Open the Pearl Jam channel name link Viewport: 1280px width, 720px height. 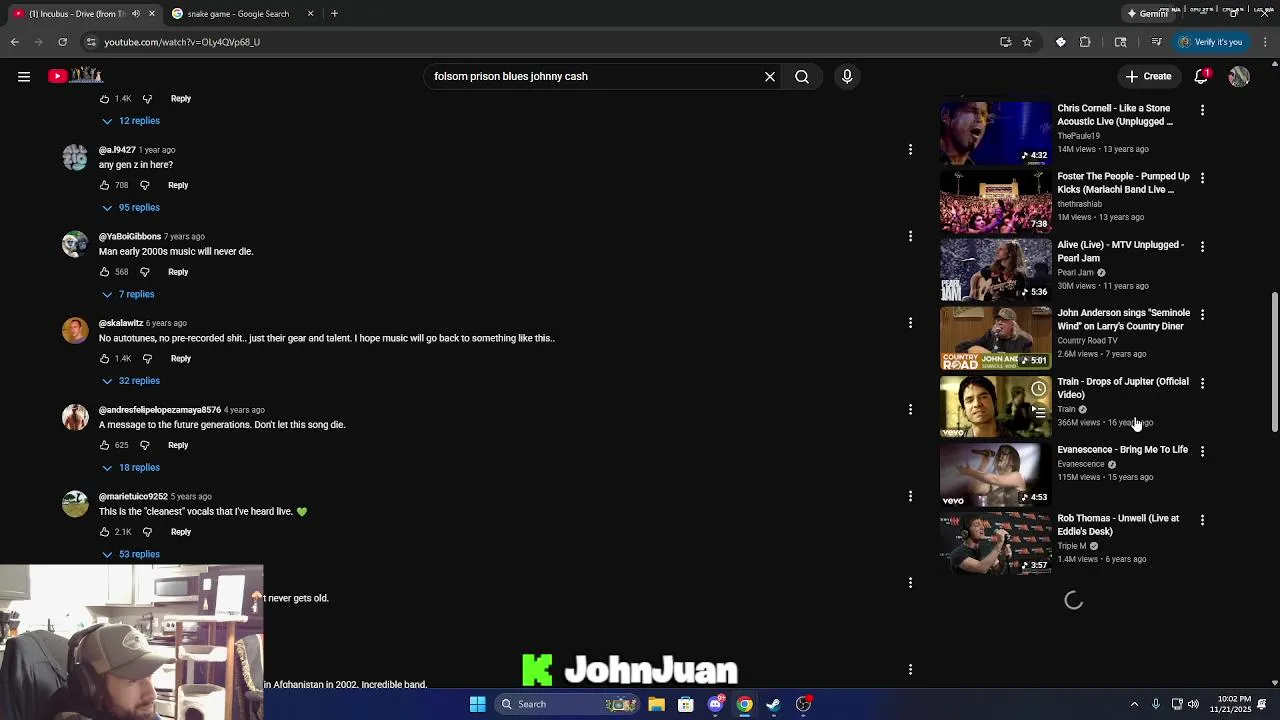tap(1075, 273)
